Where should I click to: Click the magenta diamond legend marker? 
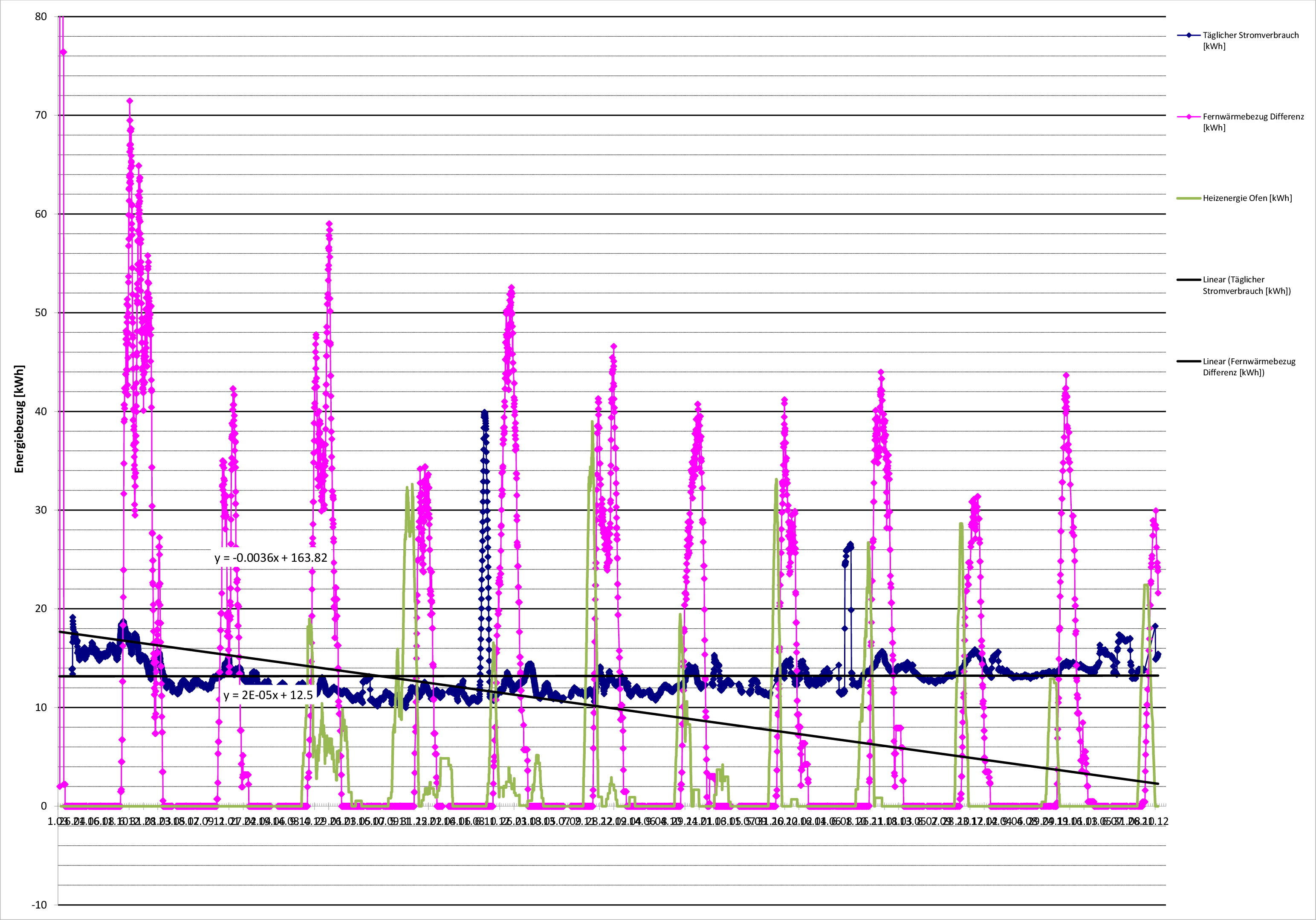pyautogui.click(x=1189, y=117)
